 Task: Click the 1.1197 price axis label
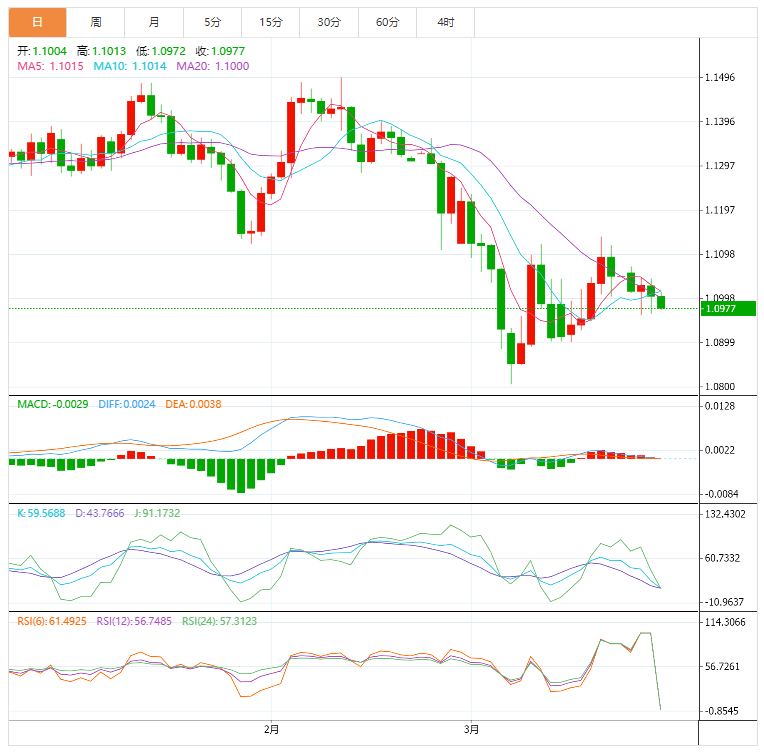pos(720,210)
